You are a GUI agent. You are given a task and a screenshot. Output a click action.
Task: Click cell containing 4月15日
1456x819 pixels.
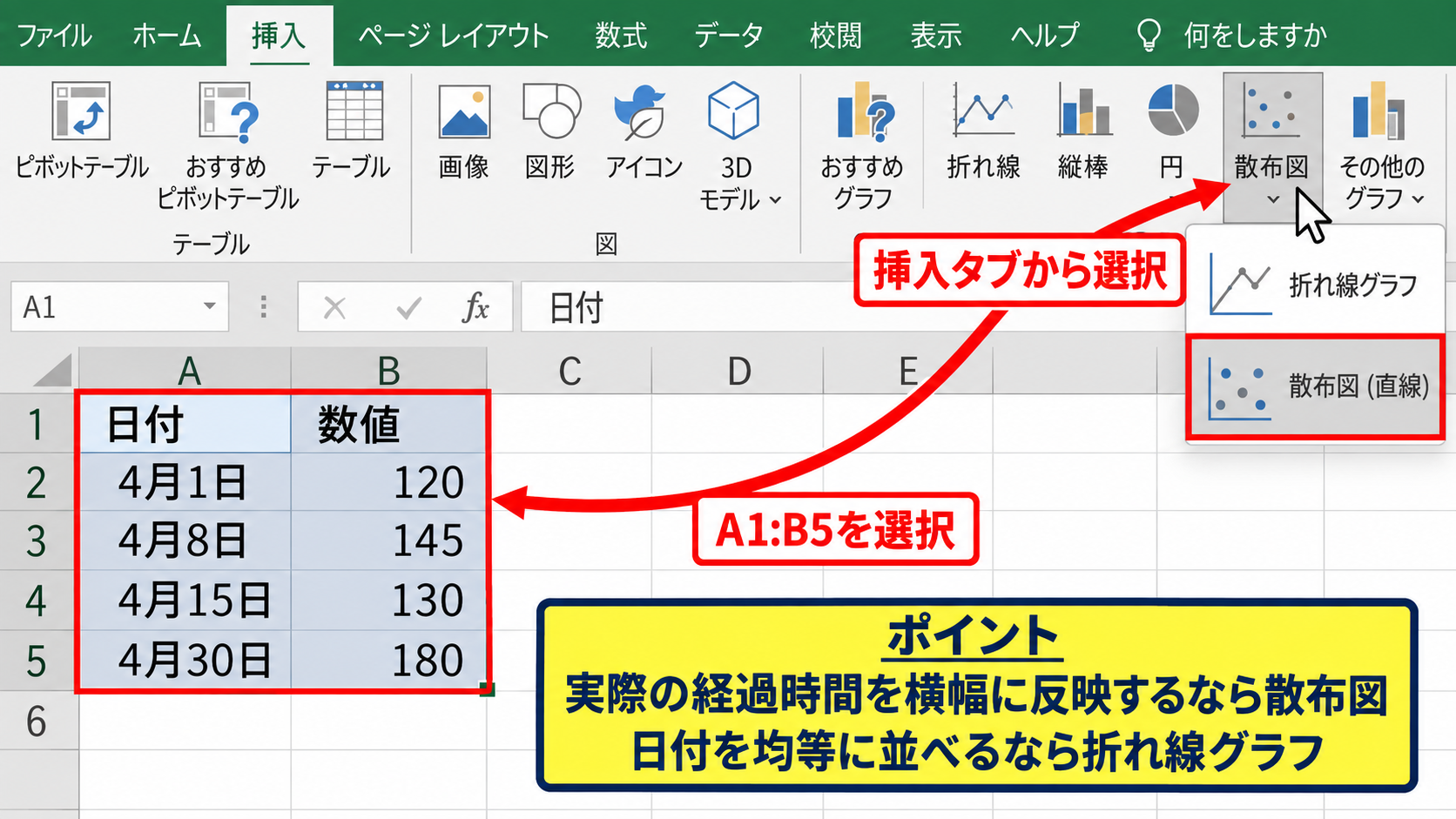click(x=185, y=601)
